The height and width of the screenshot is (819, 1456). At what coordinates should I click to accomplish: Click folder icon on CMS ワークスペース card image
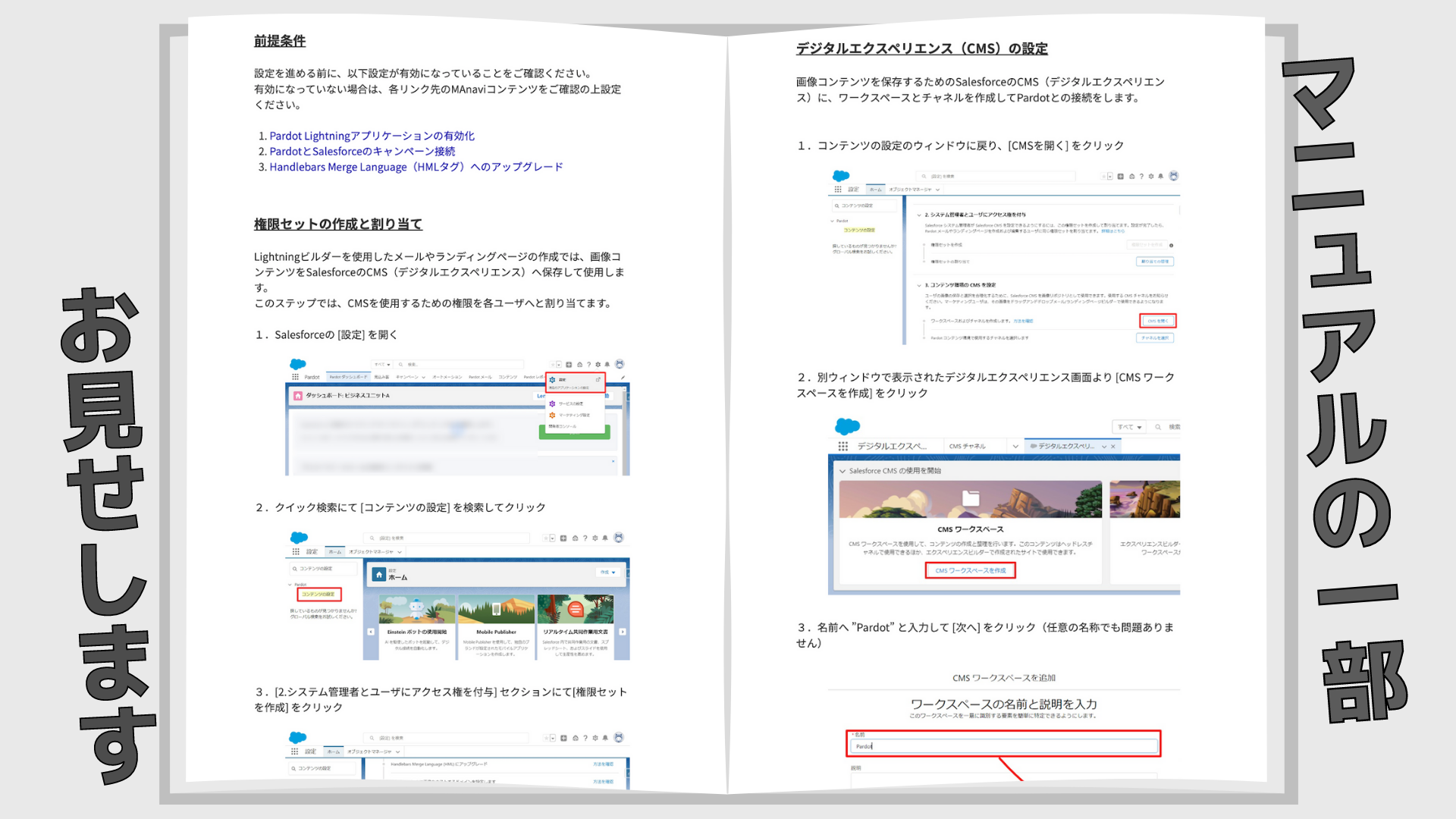(971, 498)
